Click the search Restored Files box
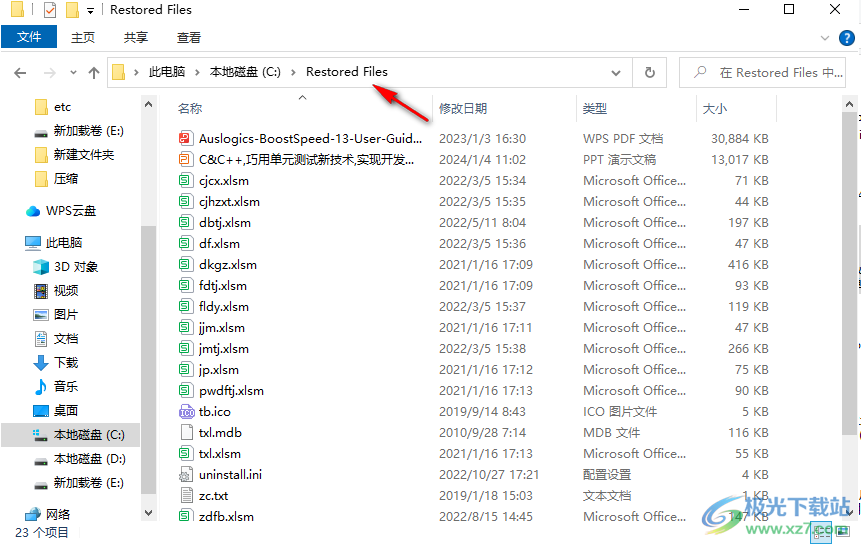 tap(770, 72)
